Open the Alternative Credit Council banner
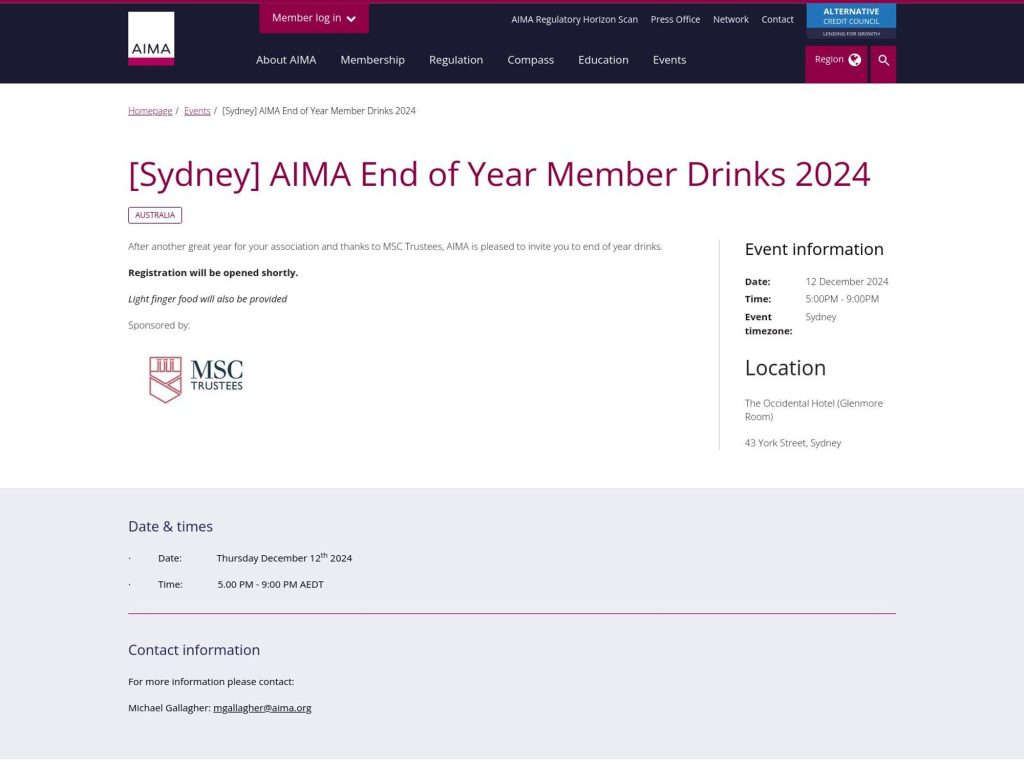Viewport: 1024px width, 768px height. coord(851,19)
